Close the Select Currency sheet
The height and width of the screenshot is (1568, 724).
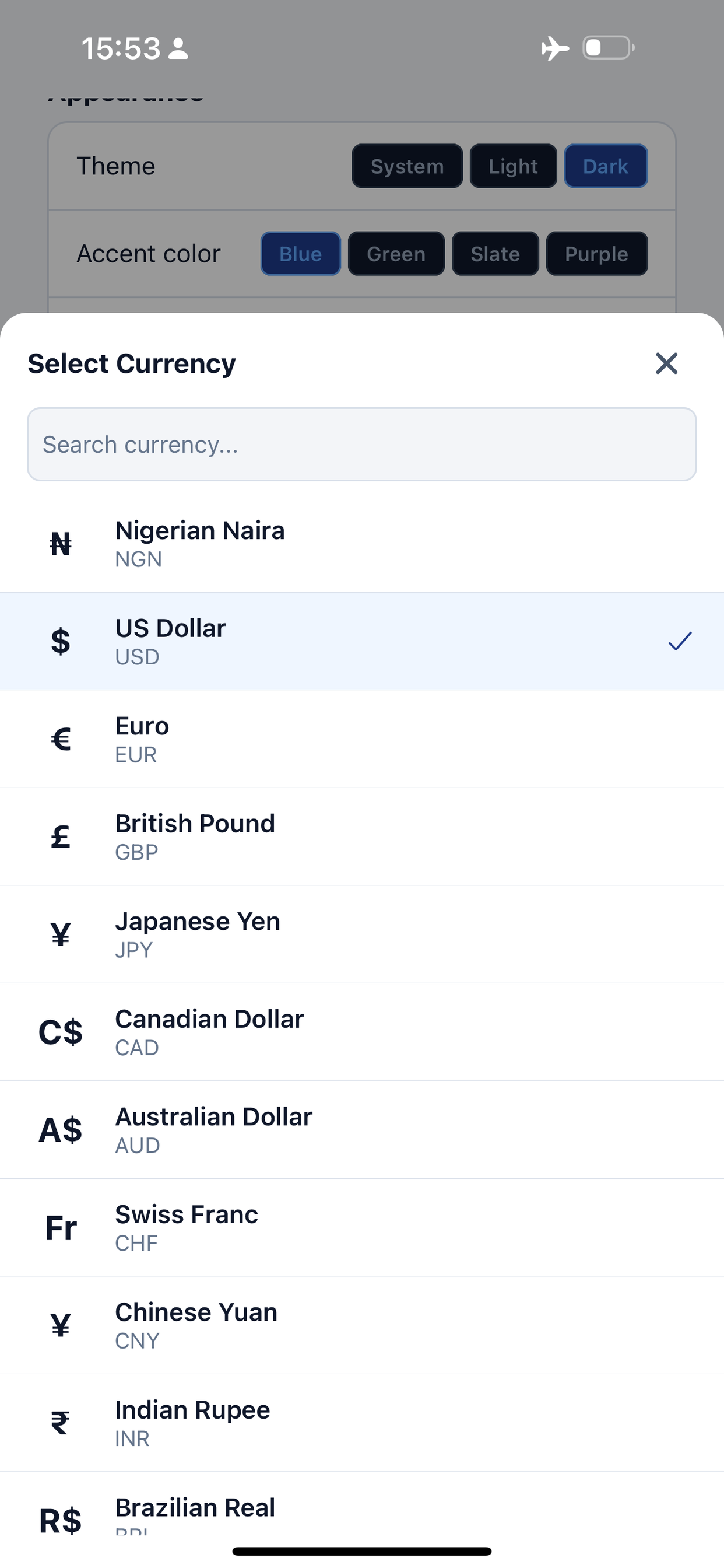[666, 363]
